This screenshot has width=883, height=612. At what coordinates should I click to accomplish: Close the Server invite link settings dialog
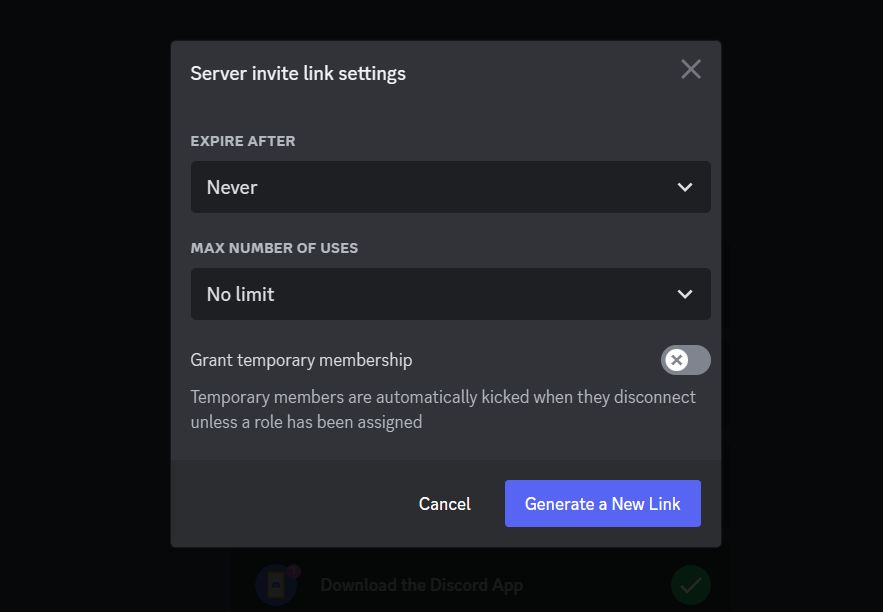click(690, 69)
